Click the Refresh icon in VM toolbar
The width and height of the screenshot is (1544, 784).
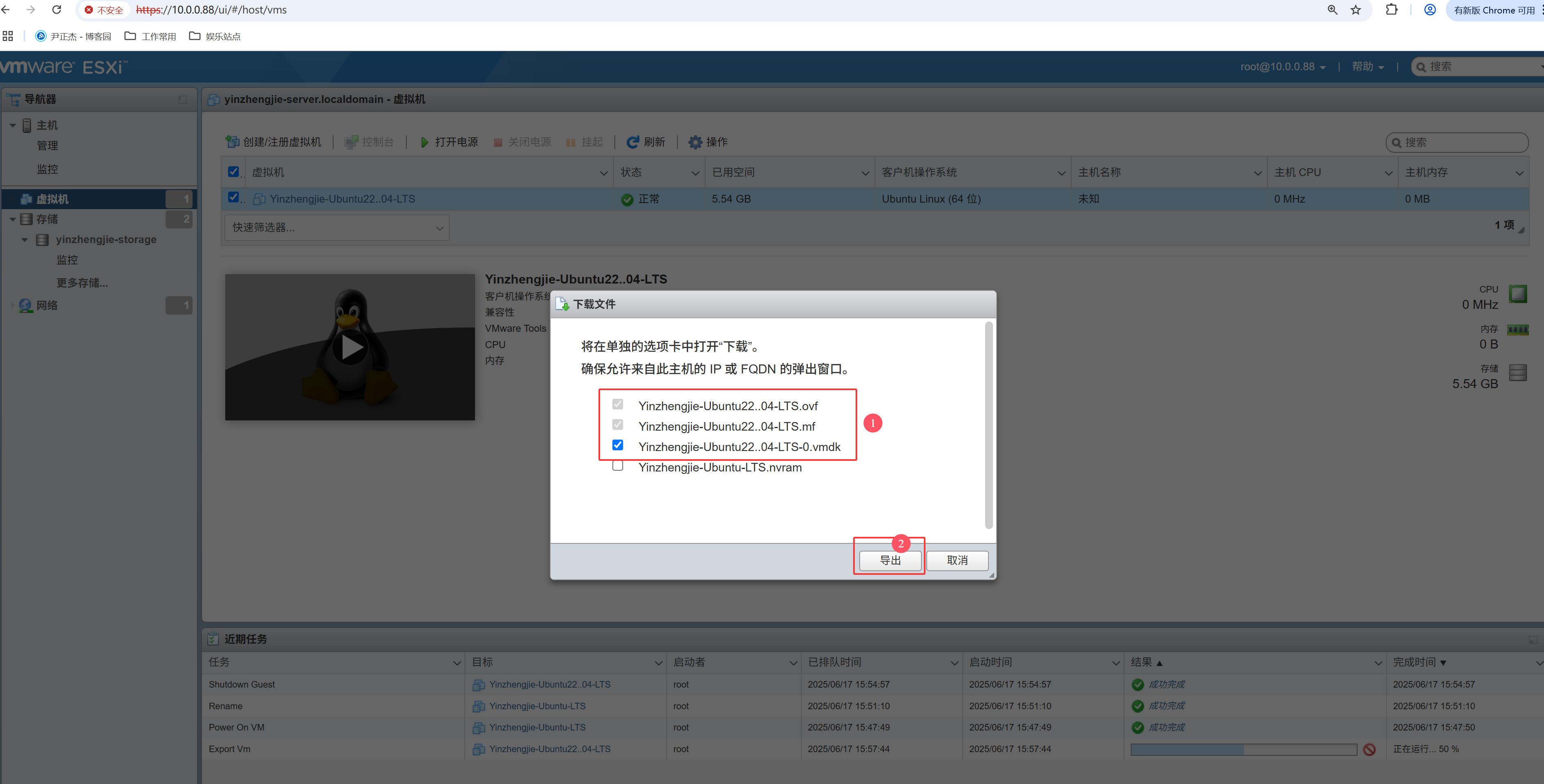(632, 142)
